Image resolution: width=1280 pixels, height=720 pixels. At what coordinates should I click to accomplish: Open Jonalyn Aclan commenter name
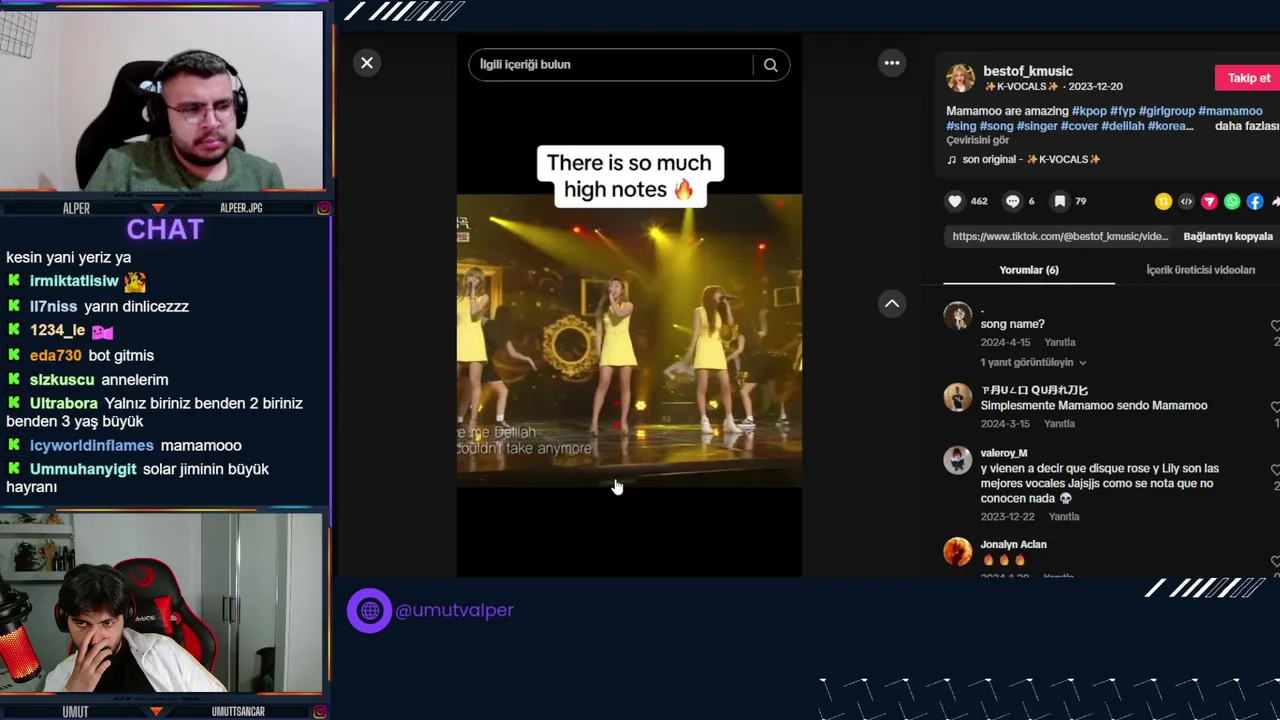1014,545
